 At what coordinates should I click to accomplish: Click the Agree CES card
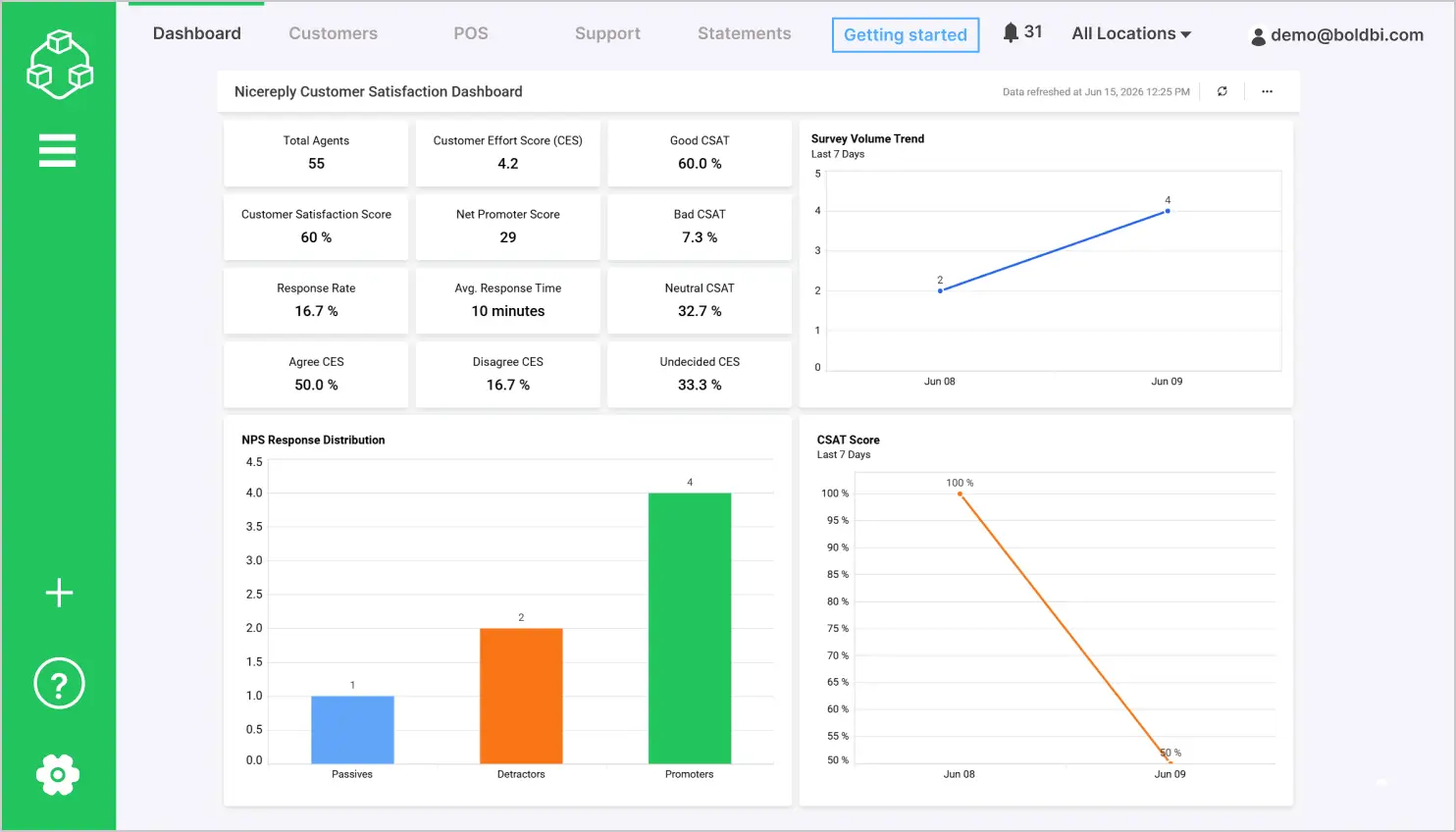[316, 375]
